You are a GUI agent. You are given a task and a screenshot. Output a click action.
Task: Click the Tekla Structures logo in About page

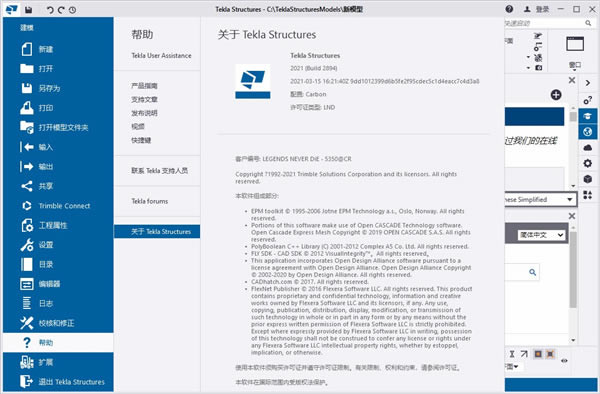[x=253, y=81]
